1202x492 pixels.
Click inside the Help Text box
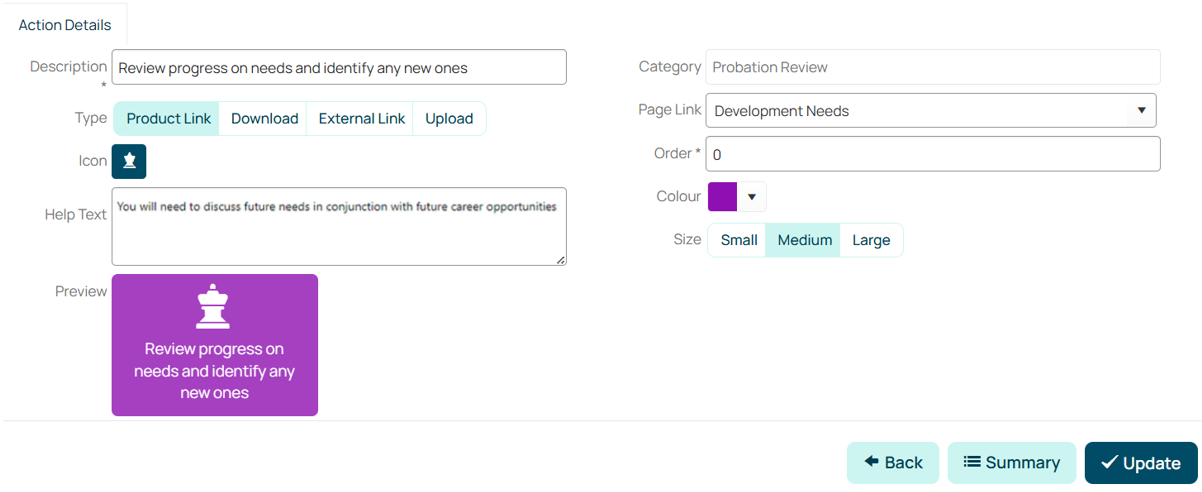[339, 226]
